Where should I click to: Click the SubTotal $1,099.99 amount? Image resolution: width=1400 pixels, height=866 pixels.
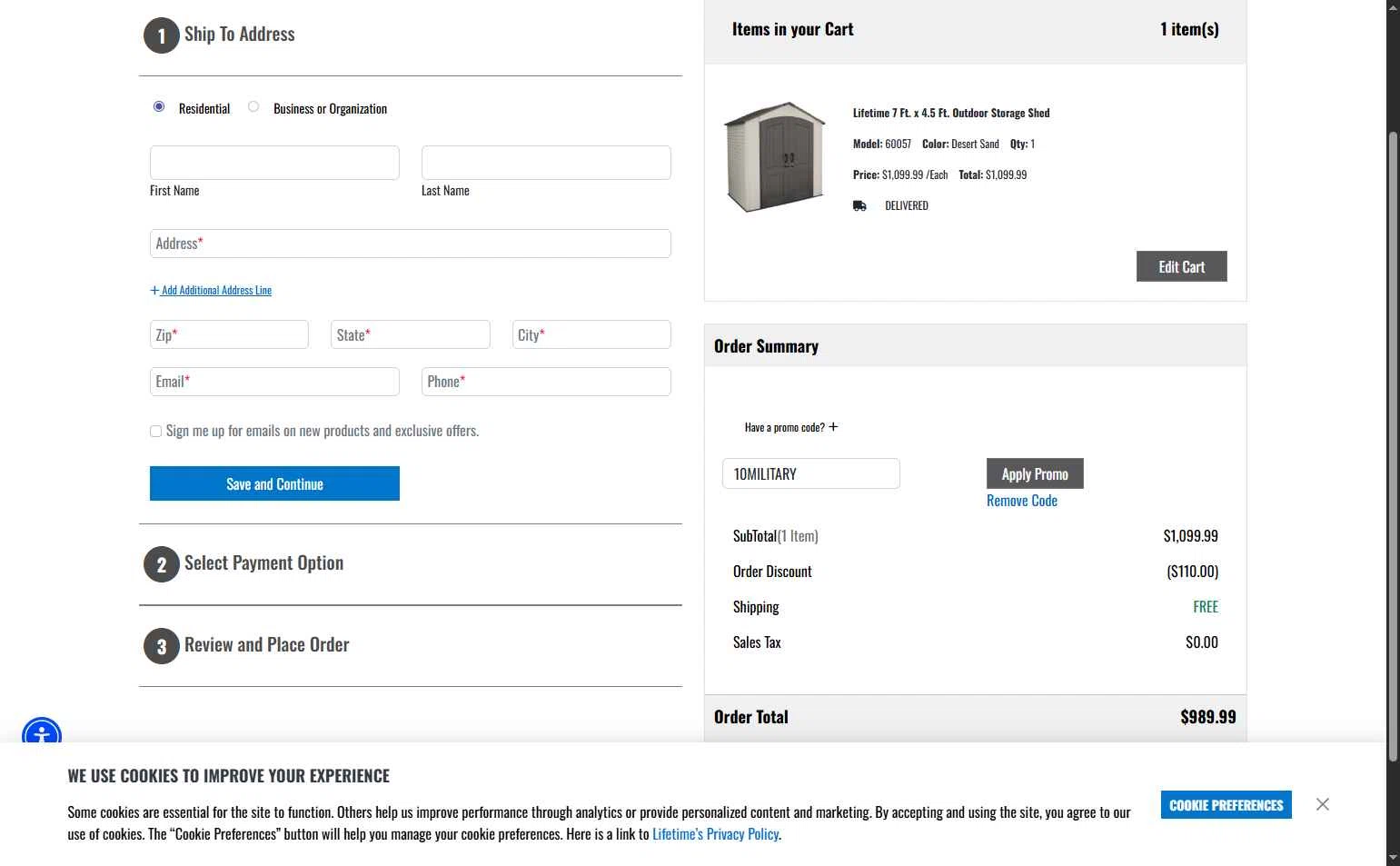click(x=1190, y=536)
